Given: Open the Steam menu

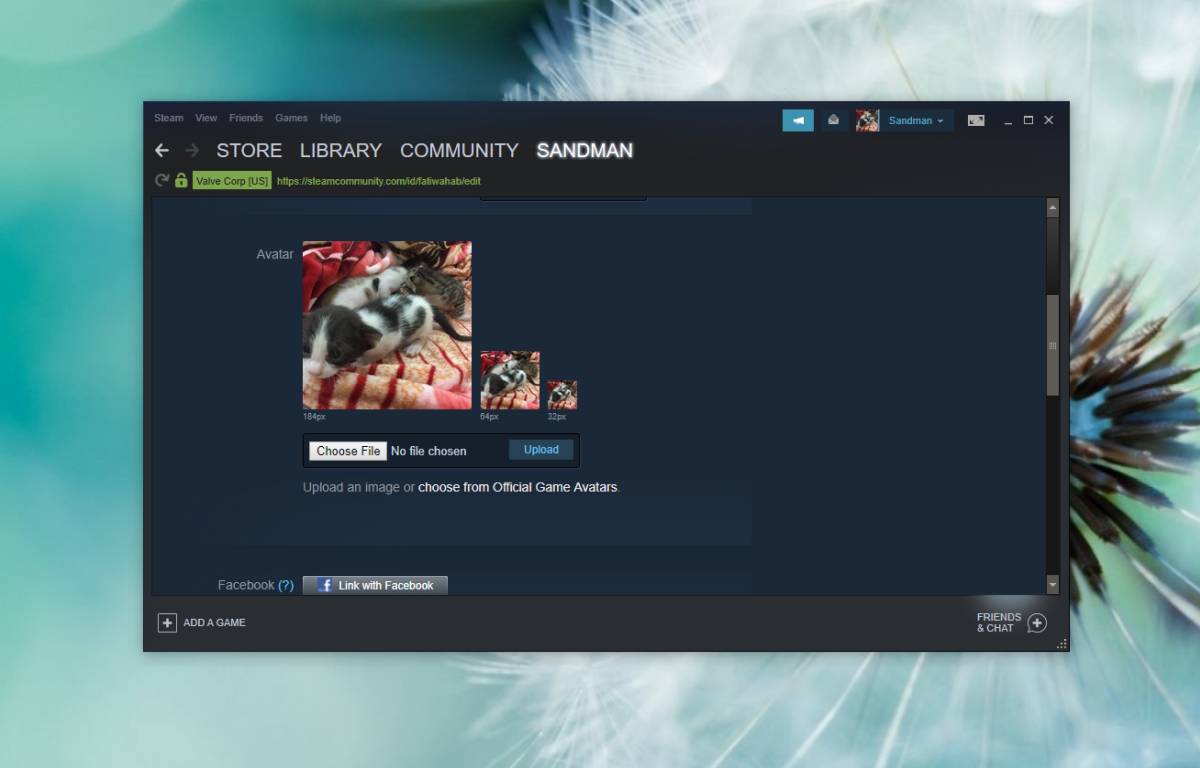Looking at the screenshot, I should coord(169,118).
